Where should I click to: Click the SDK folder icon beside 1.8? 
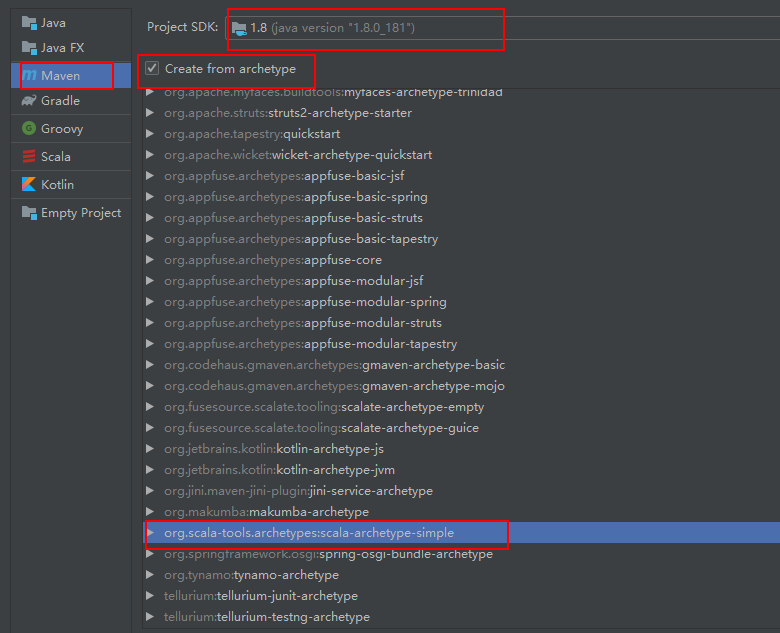239,29
